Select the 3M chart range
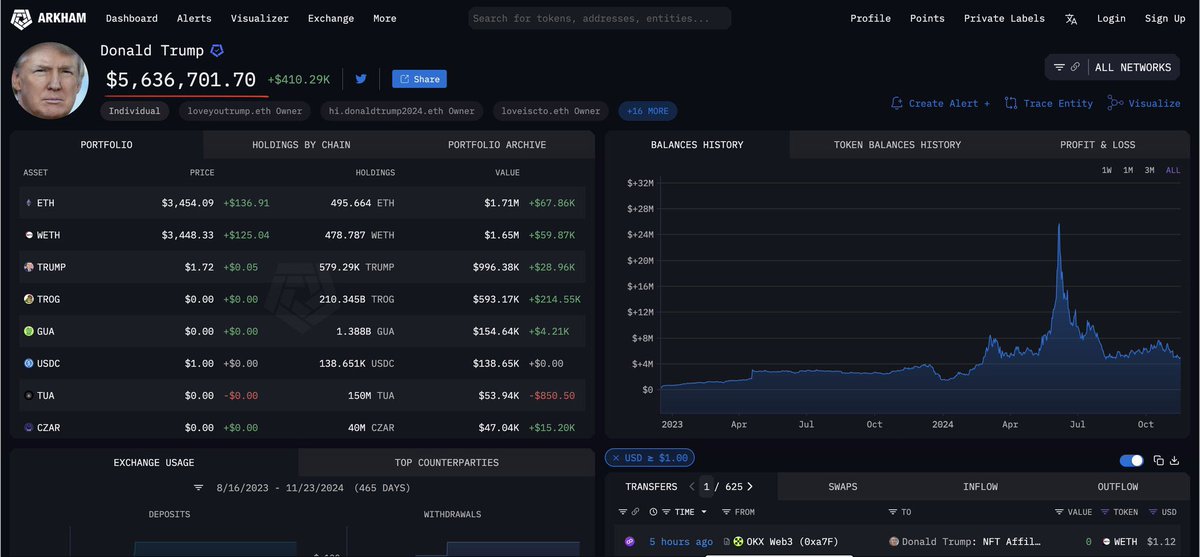 click(1150, 170)
